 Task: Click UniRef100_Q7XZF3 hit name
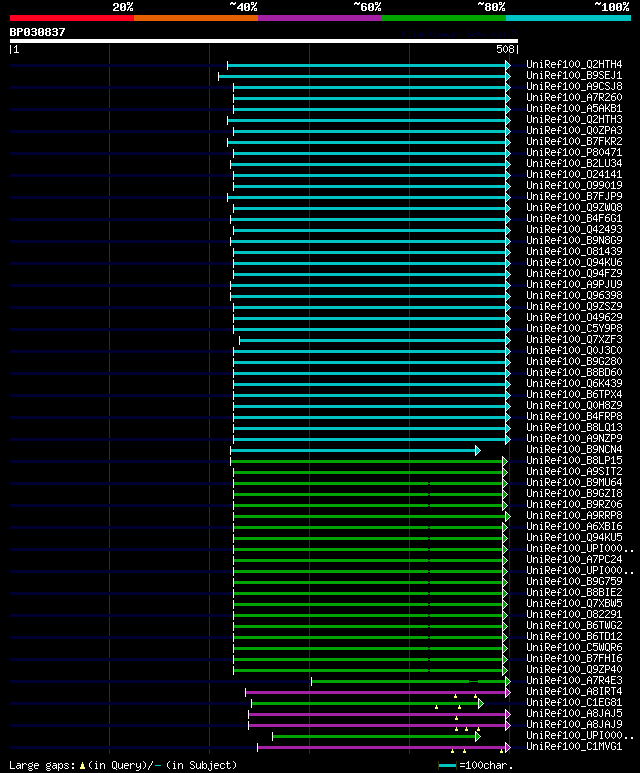click(574, 339)
